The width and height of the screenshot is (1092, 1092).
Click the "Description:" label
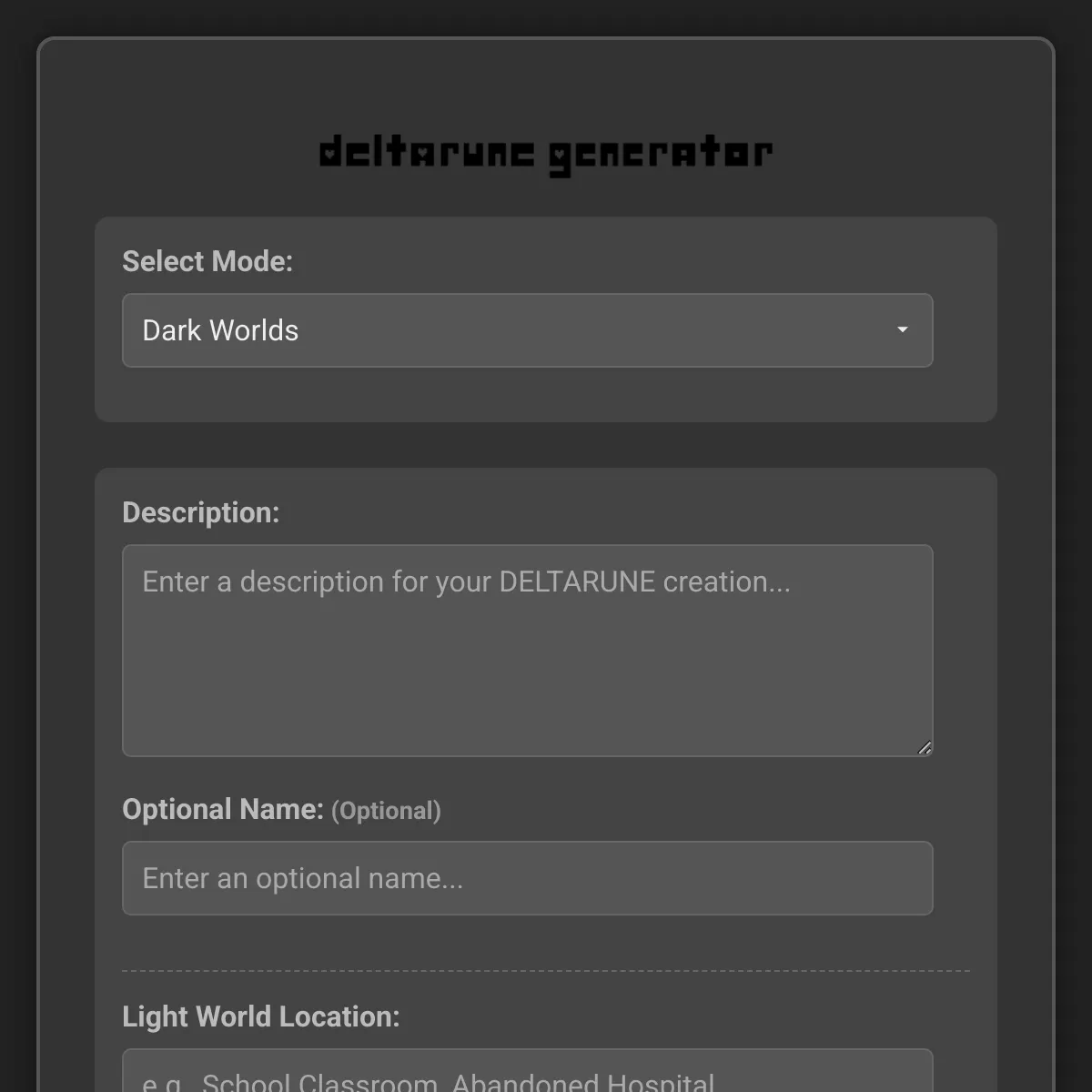point(201,513)
